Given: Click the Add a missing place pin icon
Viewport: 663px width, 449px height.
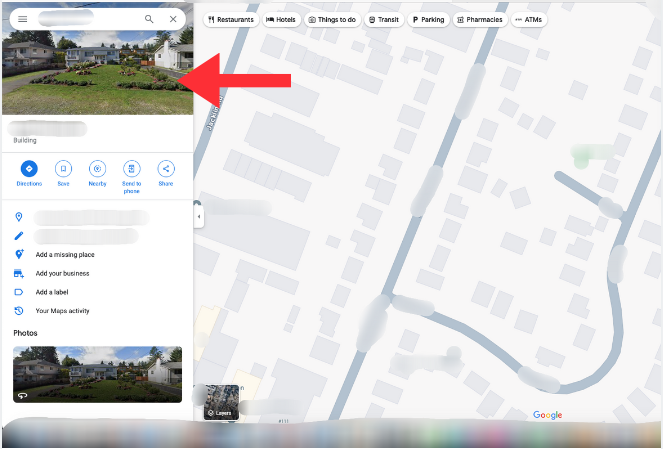Looking at the screenshot, I should click(19, 255).
